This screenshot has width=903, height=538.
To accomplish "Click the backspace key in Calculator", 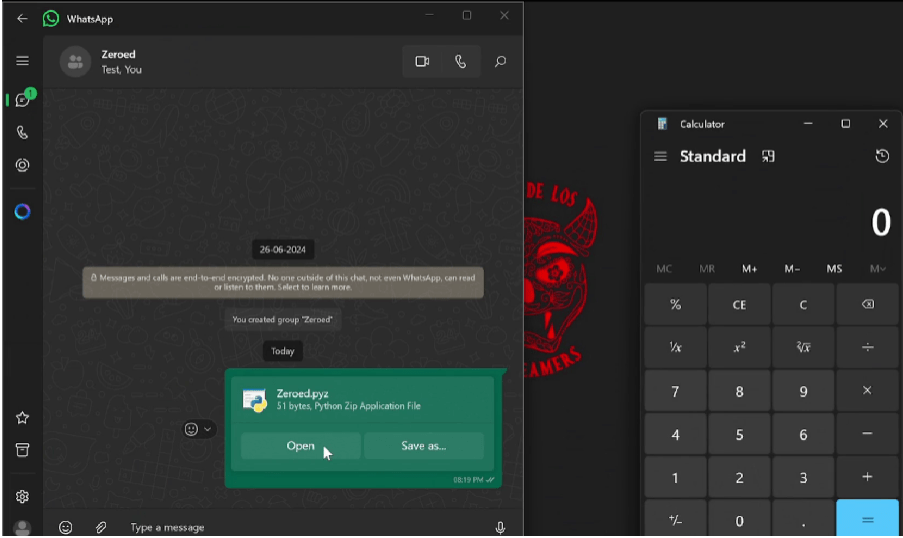I will (867, 304).
